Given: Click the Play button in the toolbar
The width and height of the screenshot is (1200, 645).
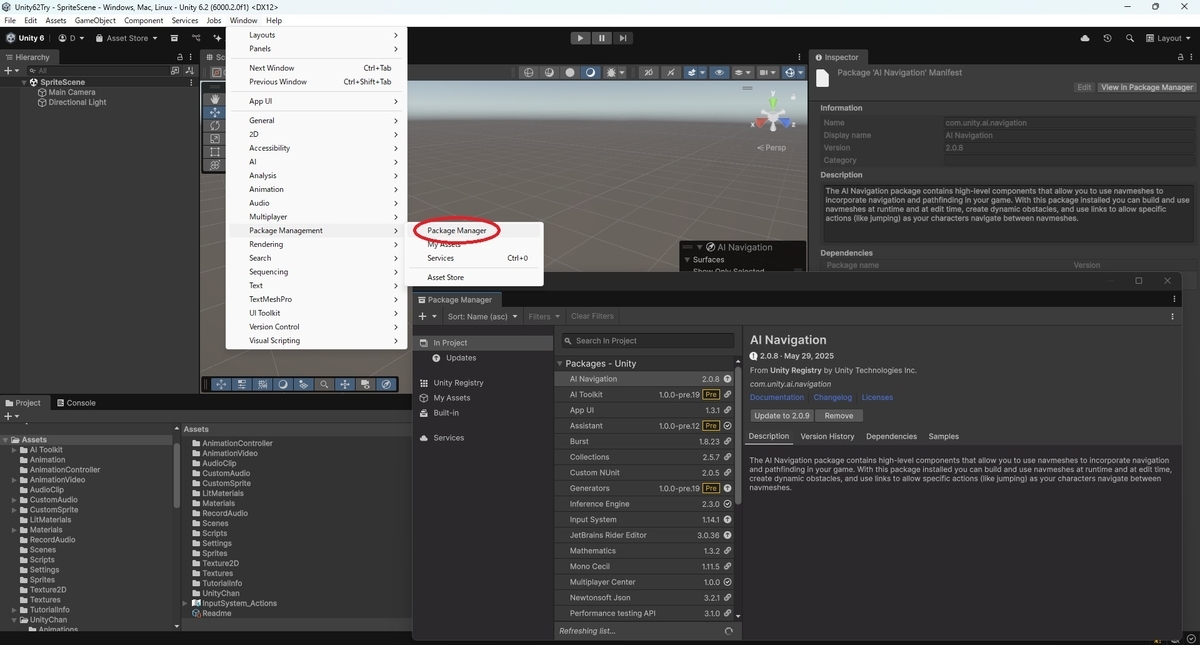Looking at the screenshot, I should pyautogui.click(x=580, y=38).
